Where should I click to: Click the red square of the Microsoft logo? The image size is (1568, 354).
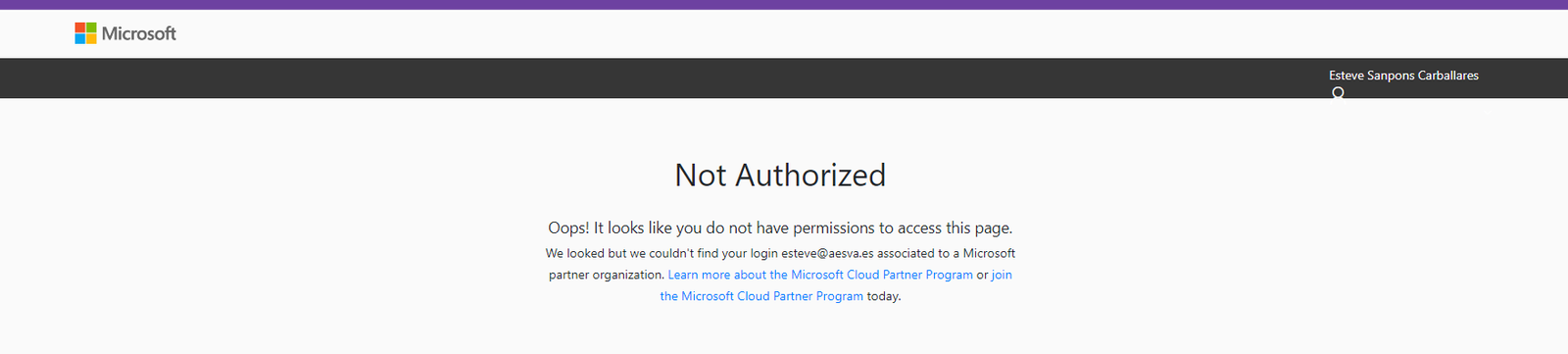click(79, 27)
